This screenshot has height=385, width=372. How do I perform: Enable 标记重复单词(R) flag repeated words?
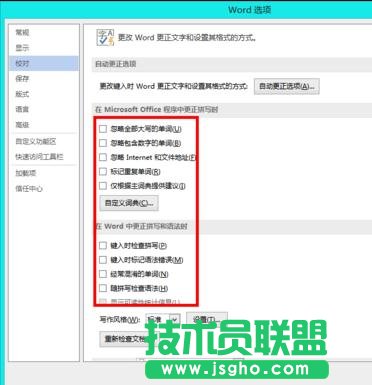point(103,171)
